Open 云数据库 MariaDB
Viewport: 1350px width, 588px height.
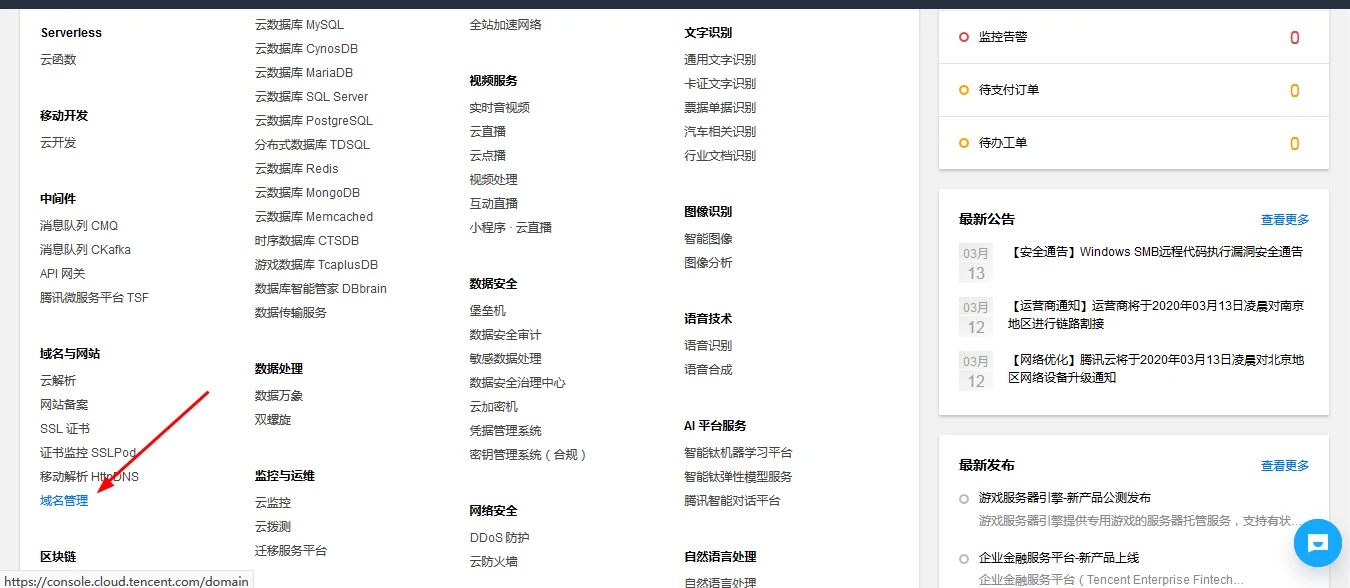304,73
